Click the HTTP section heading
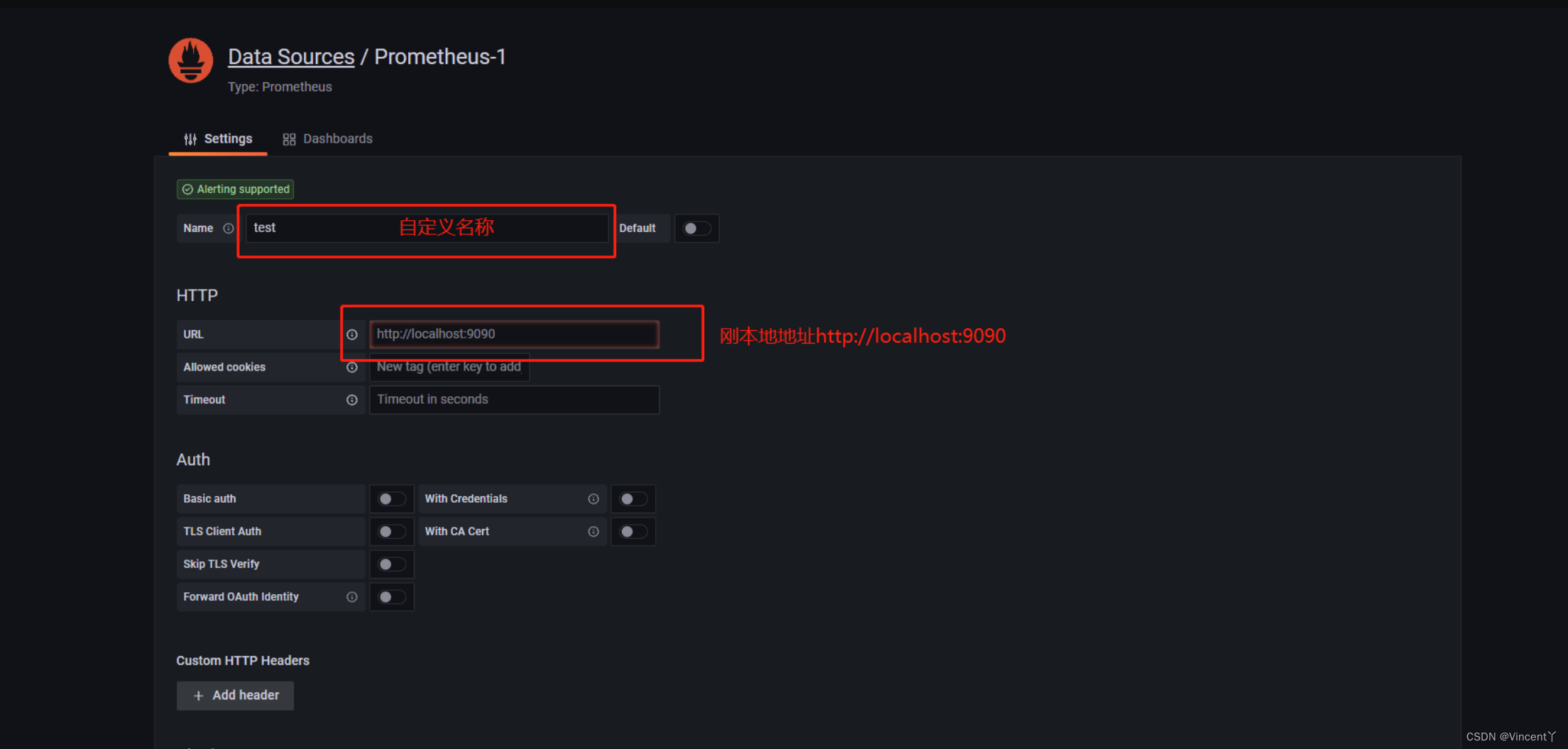This screenshot has width=1568, height=749. pos(197,295)
